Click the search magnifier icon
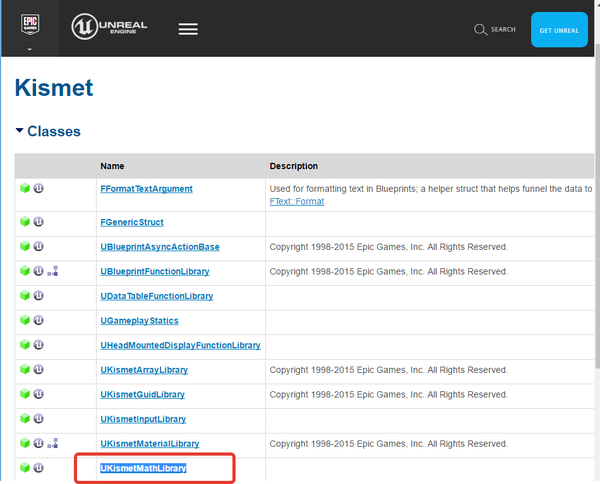The image size is (600, 484). [481, 30]
